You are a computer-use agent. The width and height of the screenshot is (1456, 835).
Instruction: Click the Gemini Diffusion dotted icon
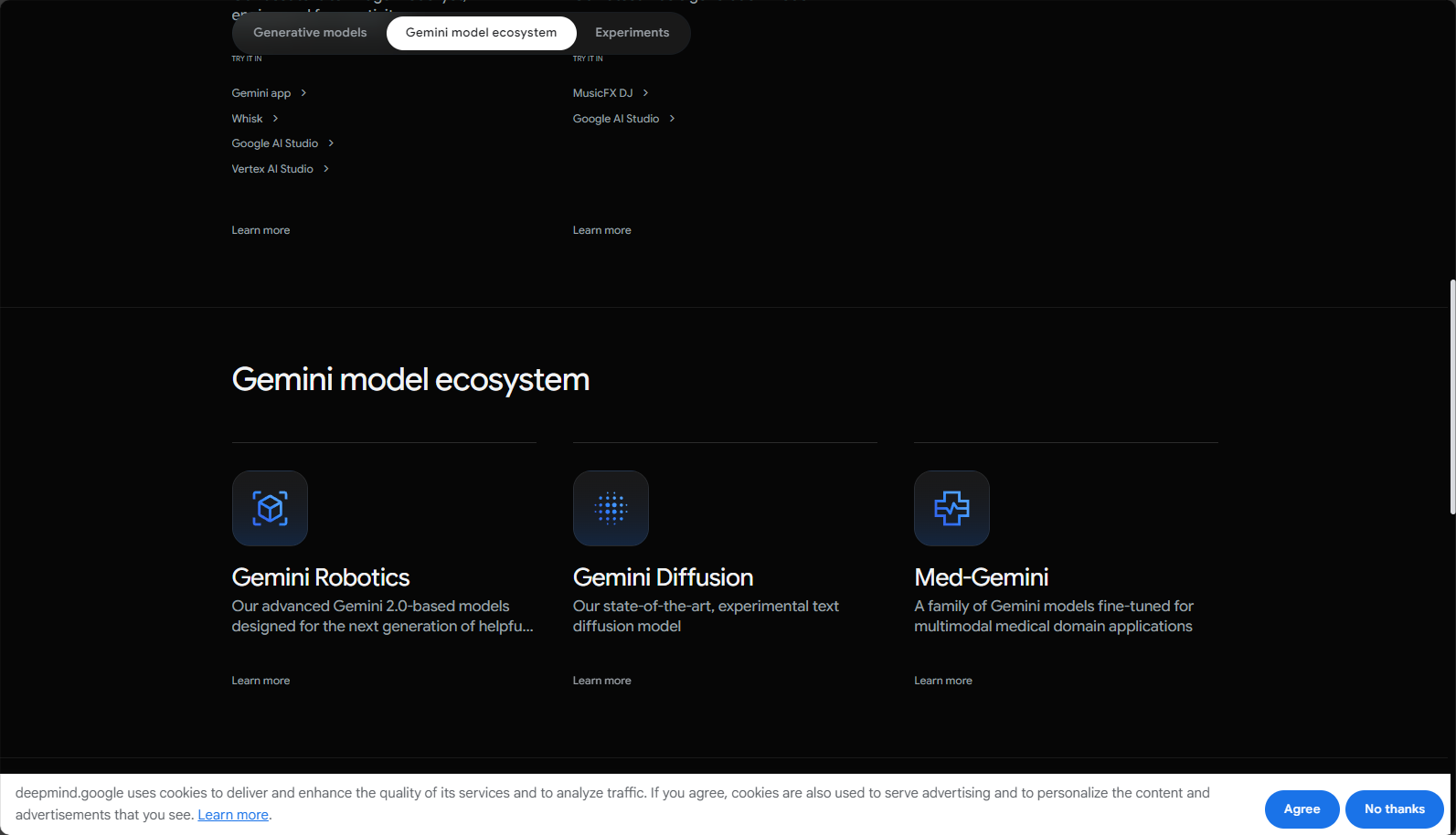point(611,508)
